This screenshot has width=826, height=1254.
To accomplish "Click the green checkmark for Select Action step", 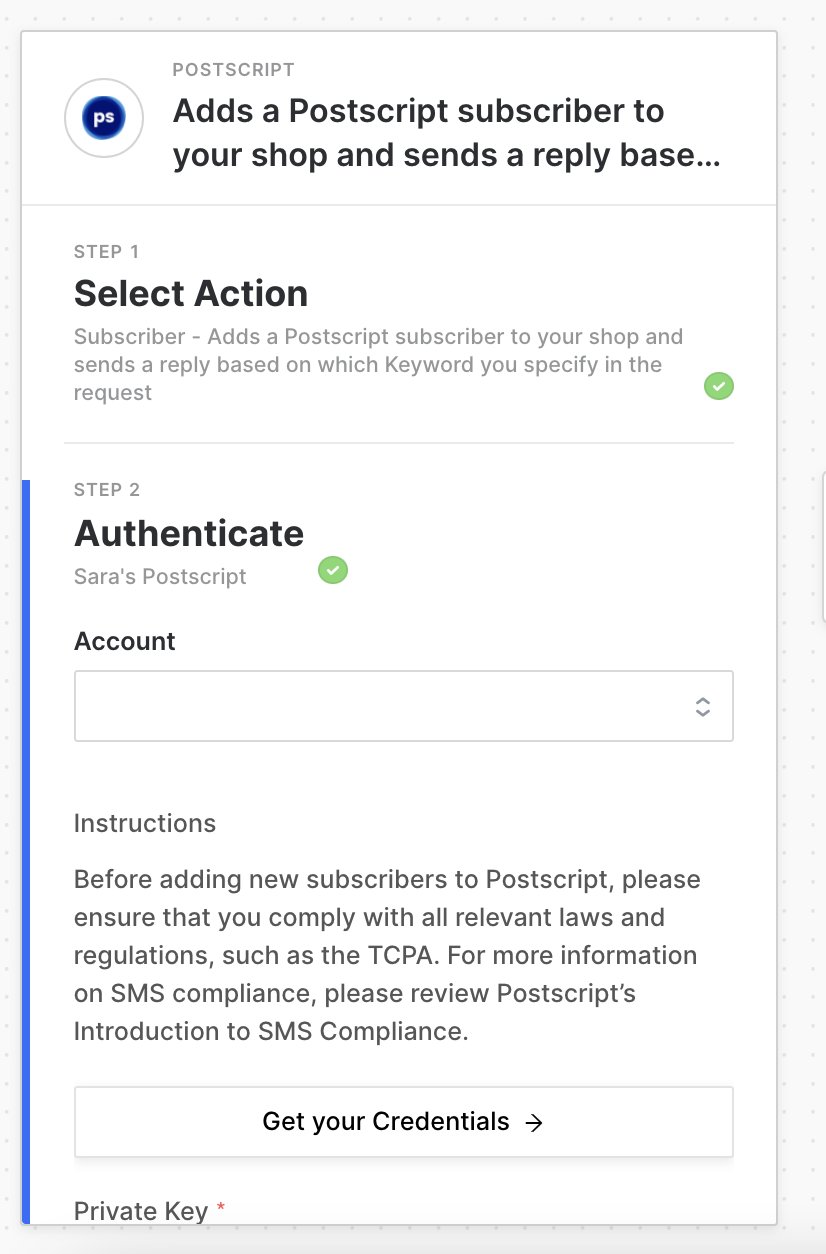I will pos(718,385).
